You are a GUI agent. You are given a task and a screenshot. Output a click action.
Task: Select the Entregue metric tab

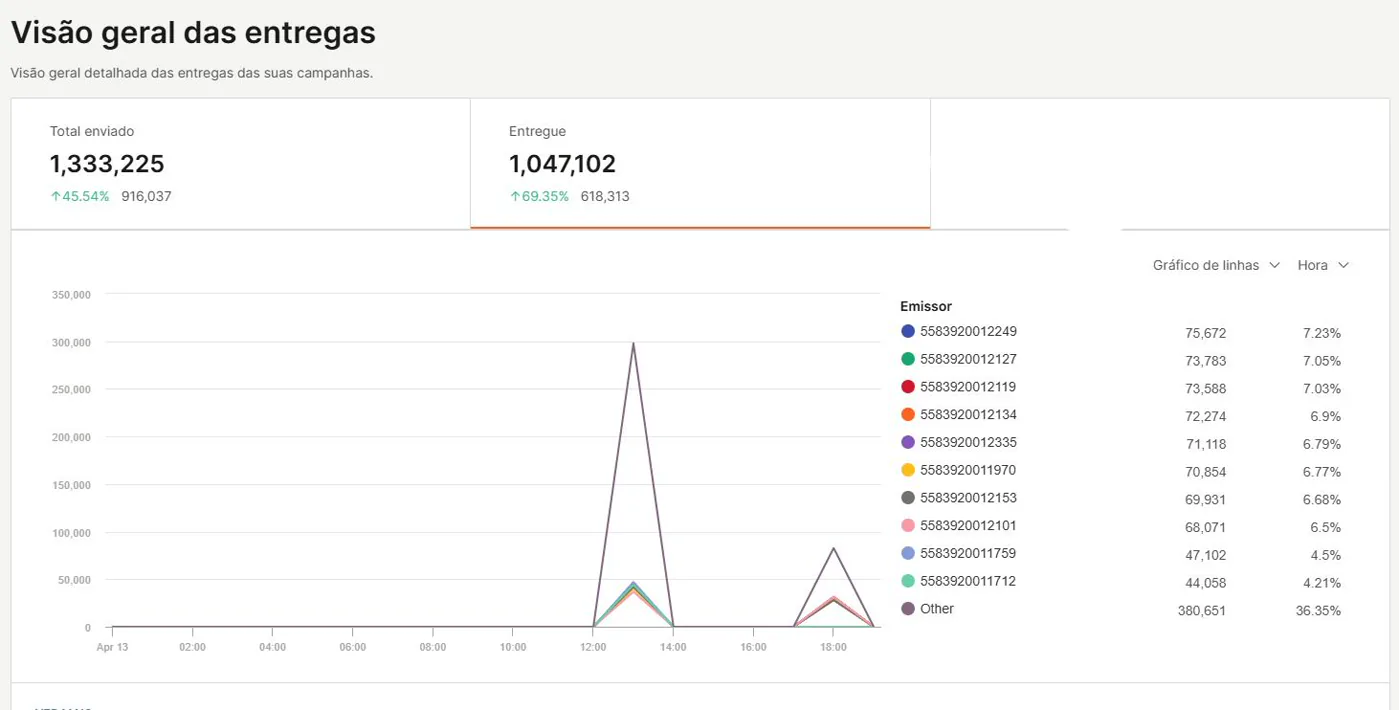pyautogui.click(x=700, y=164)
